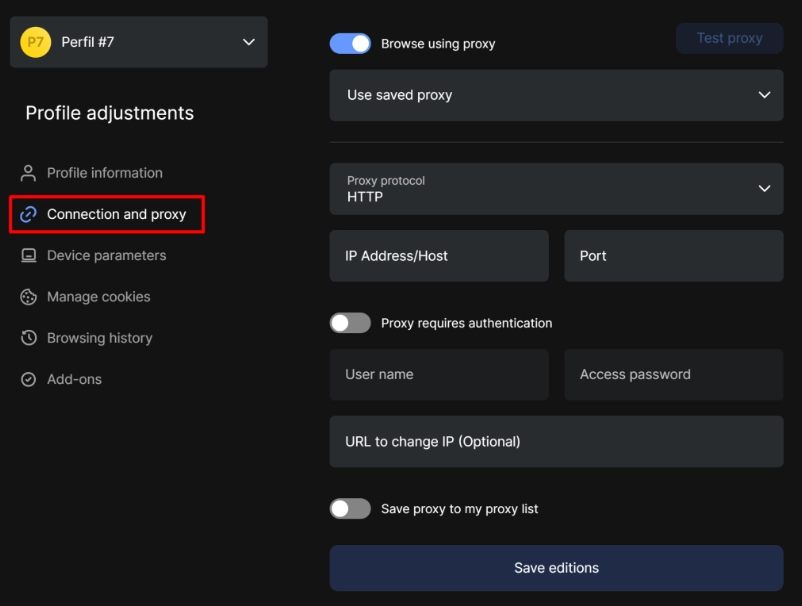802x606 pixels.
Task: Enable Proxy requires authentication
Action: coord(352,322)
